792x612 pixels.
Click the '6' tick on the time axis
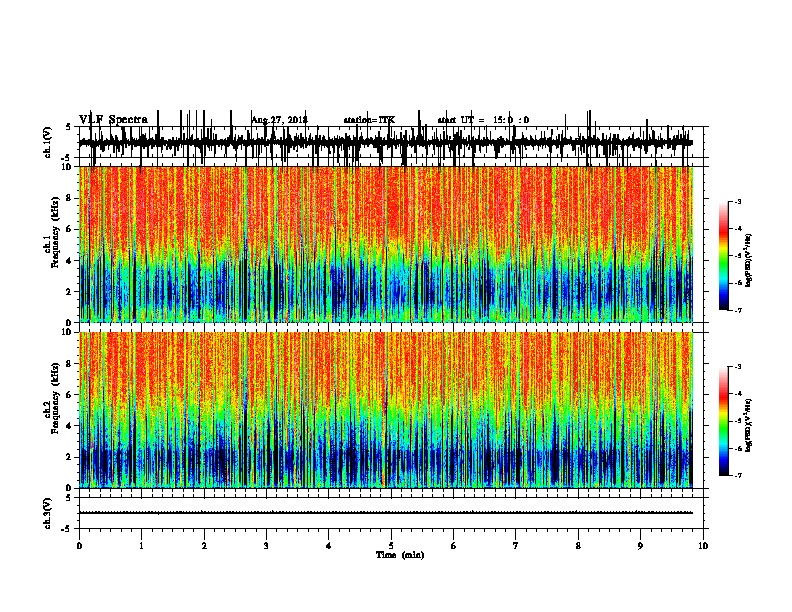click(x=454, y=545)
